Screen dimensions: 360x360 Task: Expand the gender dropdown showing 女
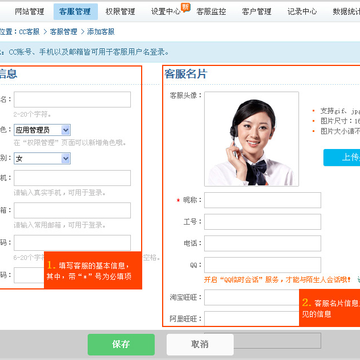42,159
